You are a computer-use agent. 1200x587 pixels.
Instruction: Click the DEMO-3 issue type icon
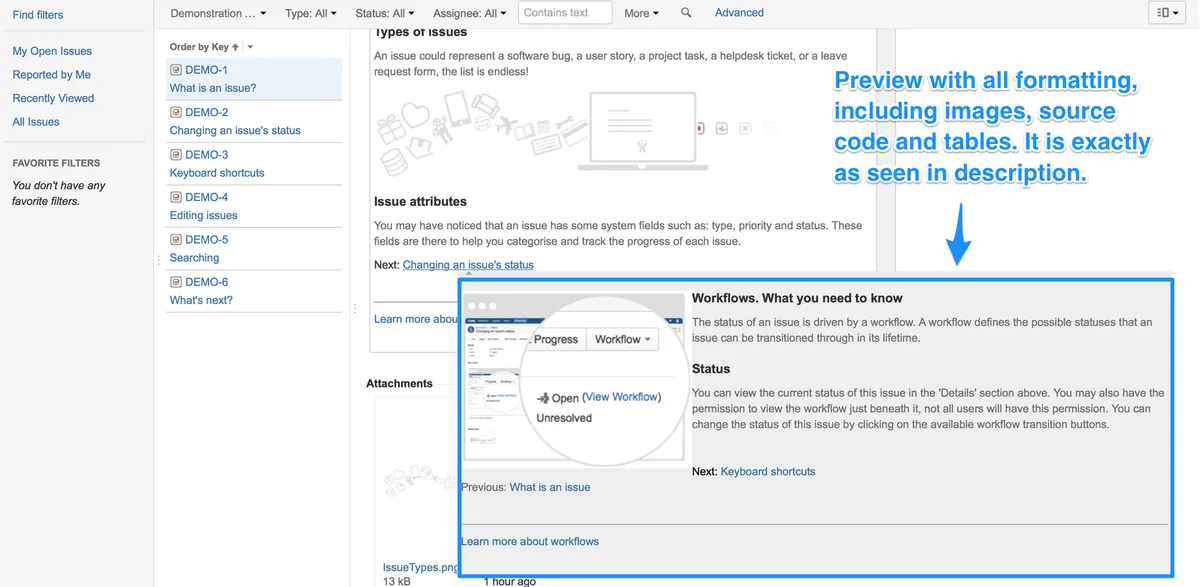click(176, 155)
